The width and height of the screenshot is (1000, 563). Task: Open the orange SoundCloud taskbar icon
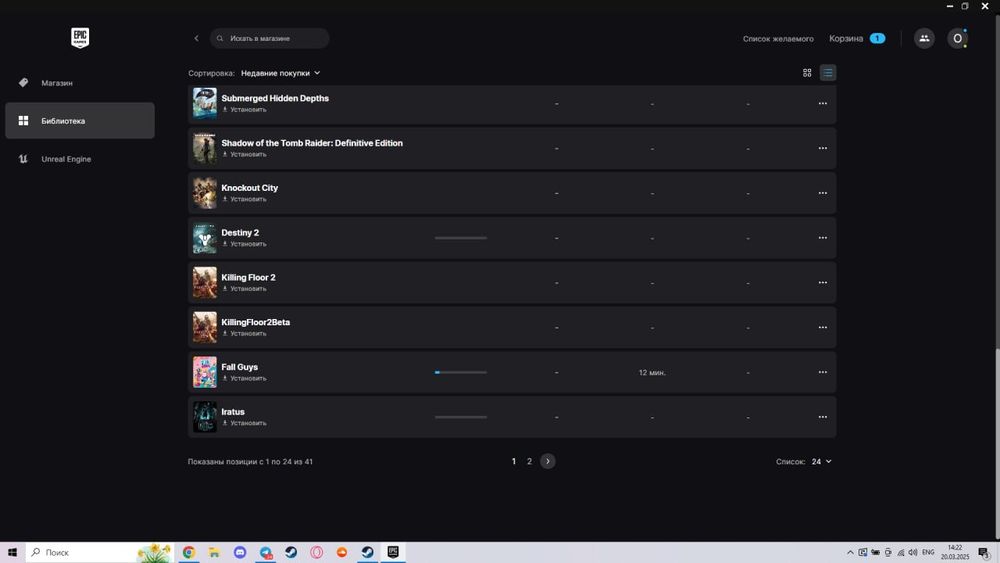(x=342, y=552)
